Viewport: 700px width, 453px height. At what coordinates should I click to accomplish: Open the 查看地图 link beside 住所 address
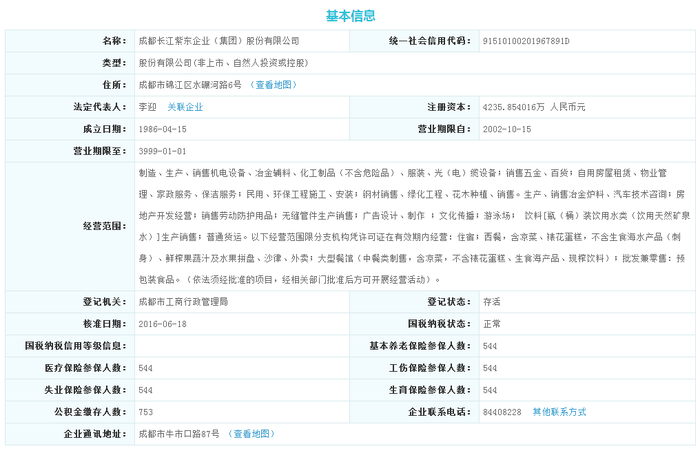pyautogui.click(x=273, y=85)
